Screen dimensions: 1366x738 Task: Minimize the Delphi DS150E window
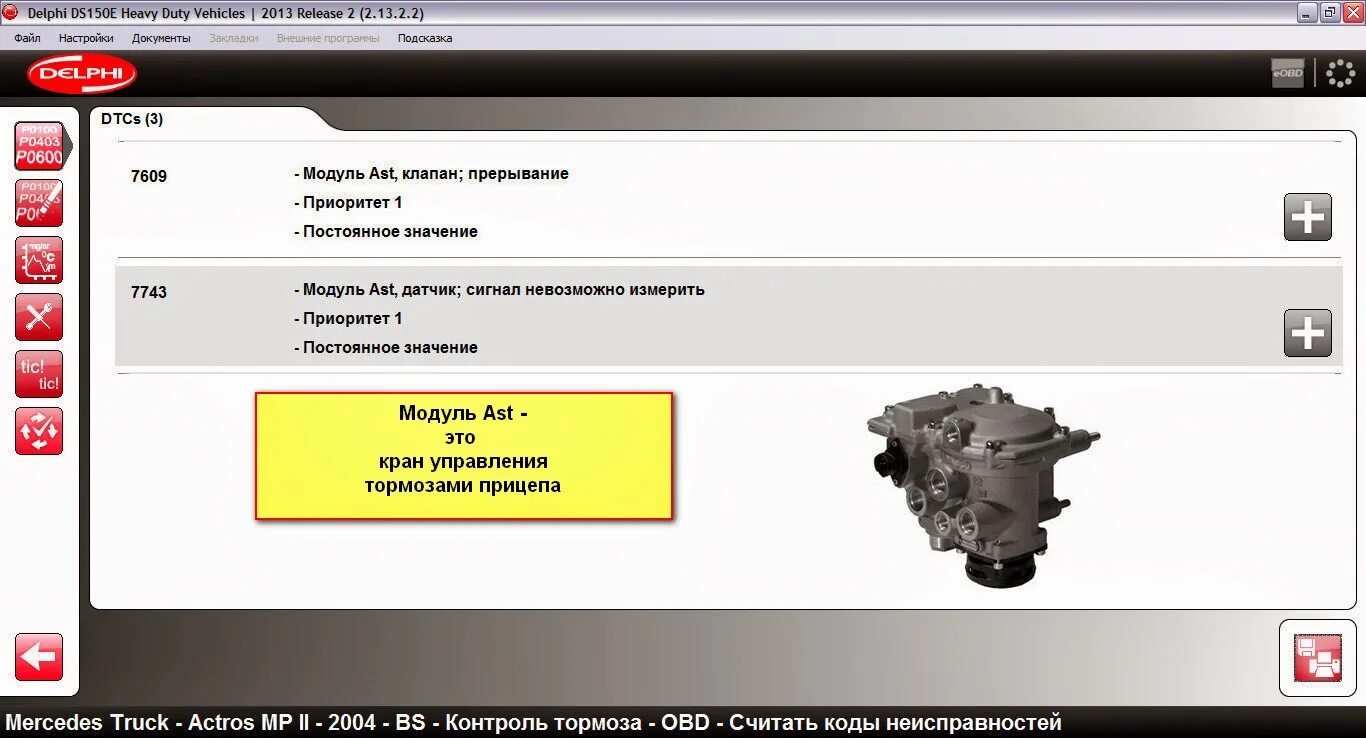pos(1307,12)
